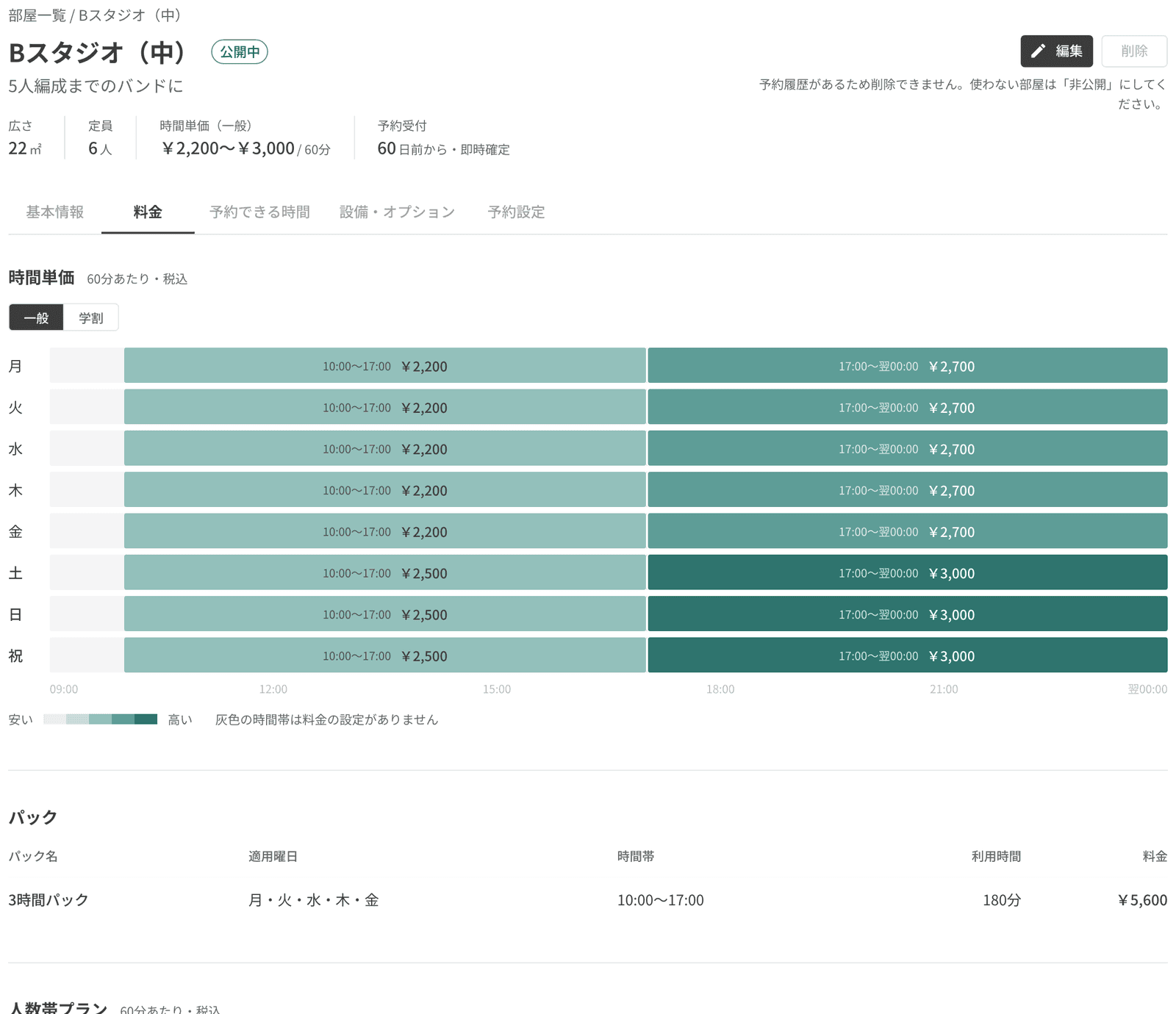Select Friday's 10:00〜17:00 ¥2,200 block
Viewport: 1176px width, 1014px height.
pyautogui.click(x=385, y=531)
